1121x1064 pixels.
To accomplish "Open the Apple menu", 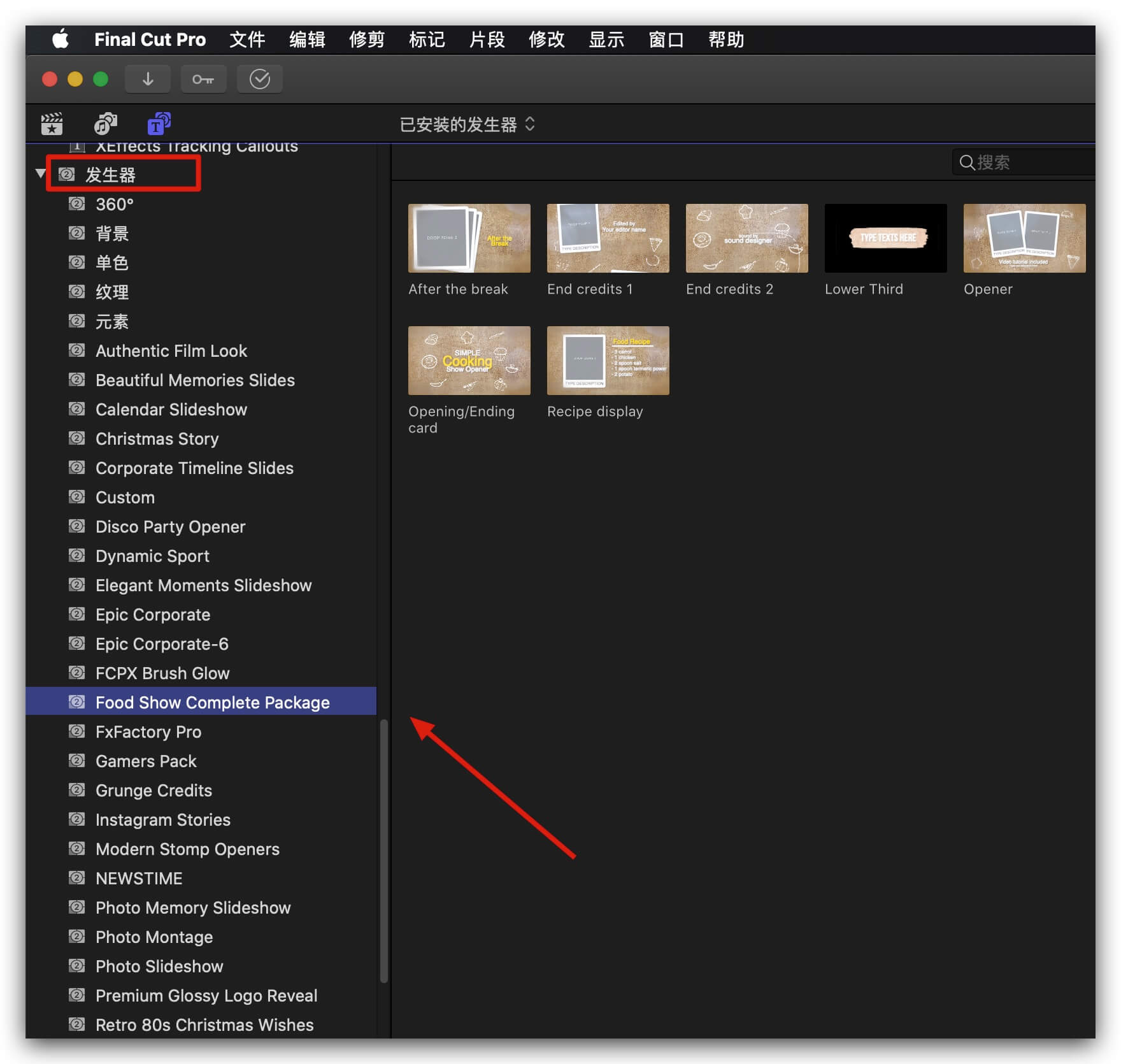I will point(61,40).
